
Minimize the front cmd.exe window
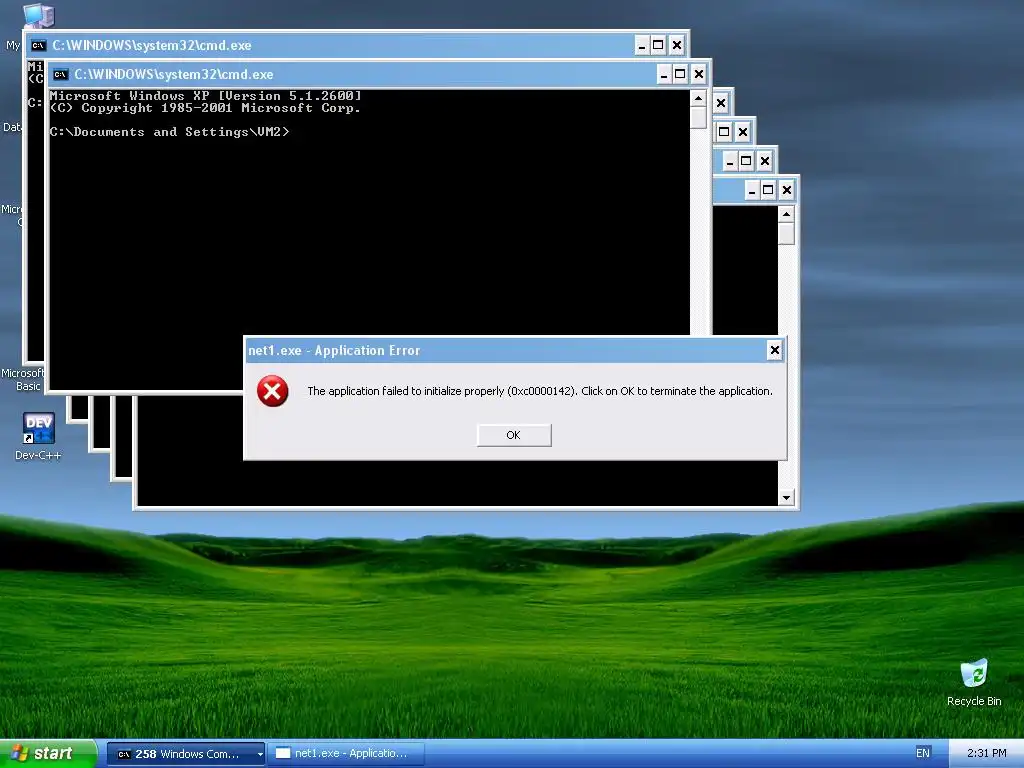click(664, 74)
